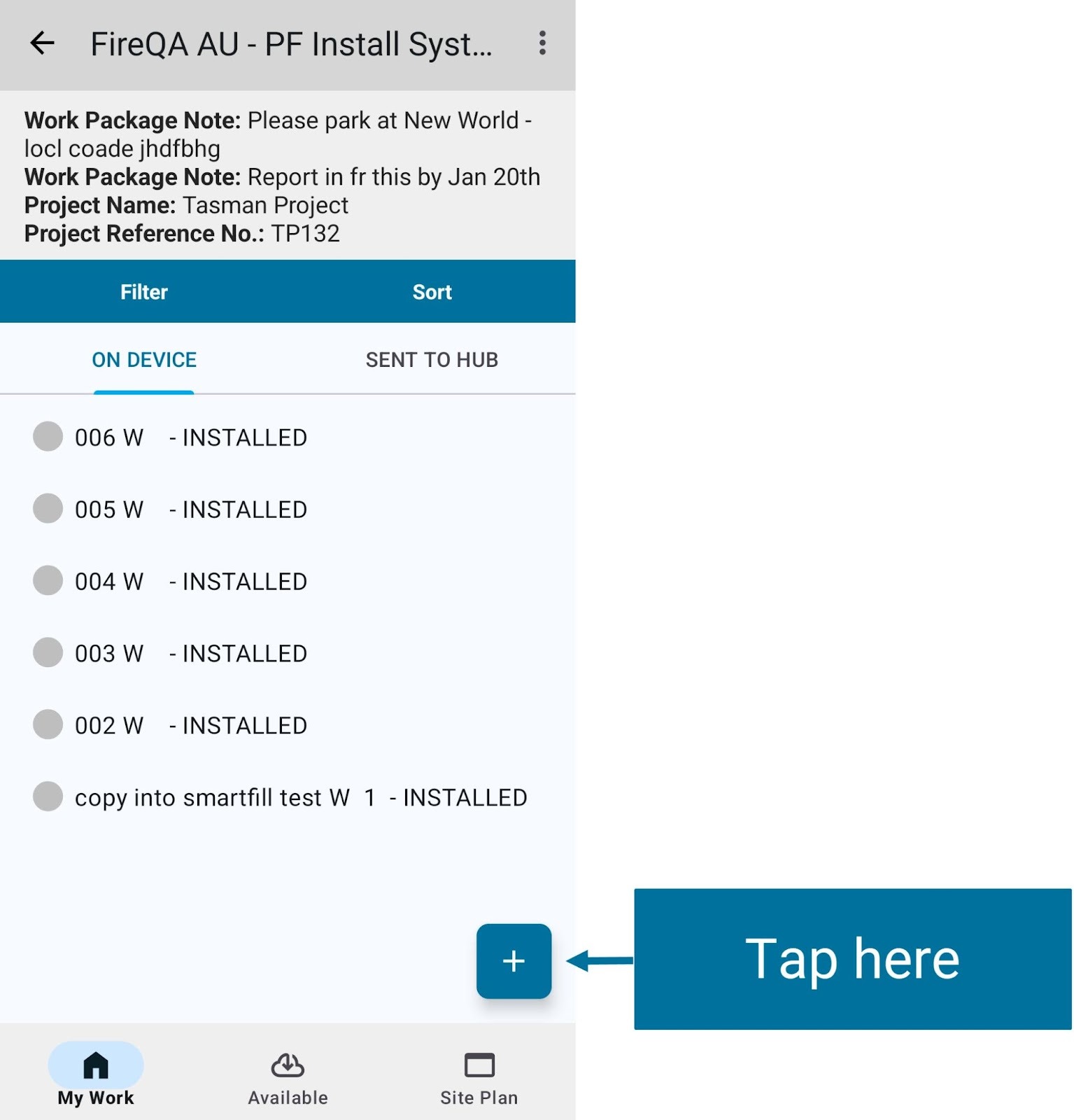This screenshot has width=1074, height=1120.
Task: Select the circle beside 002 W
Action: point(48,724)
